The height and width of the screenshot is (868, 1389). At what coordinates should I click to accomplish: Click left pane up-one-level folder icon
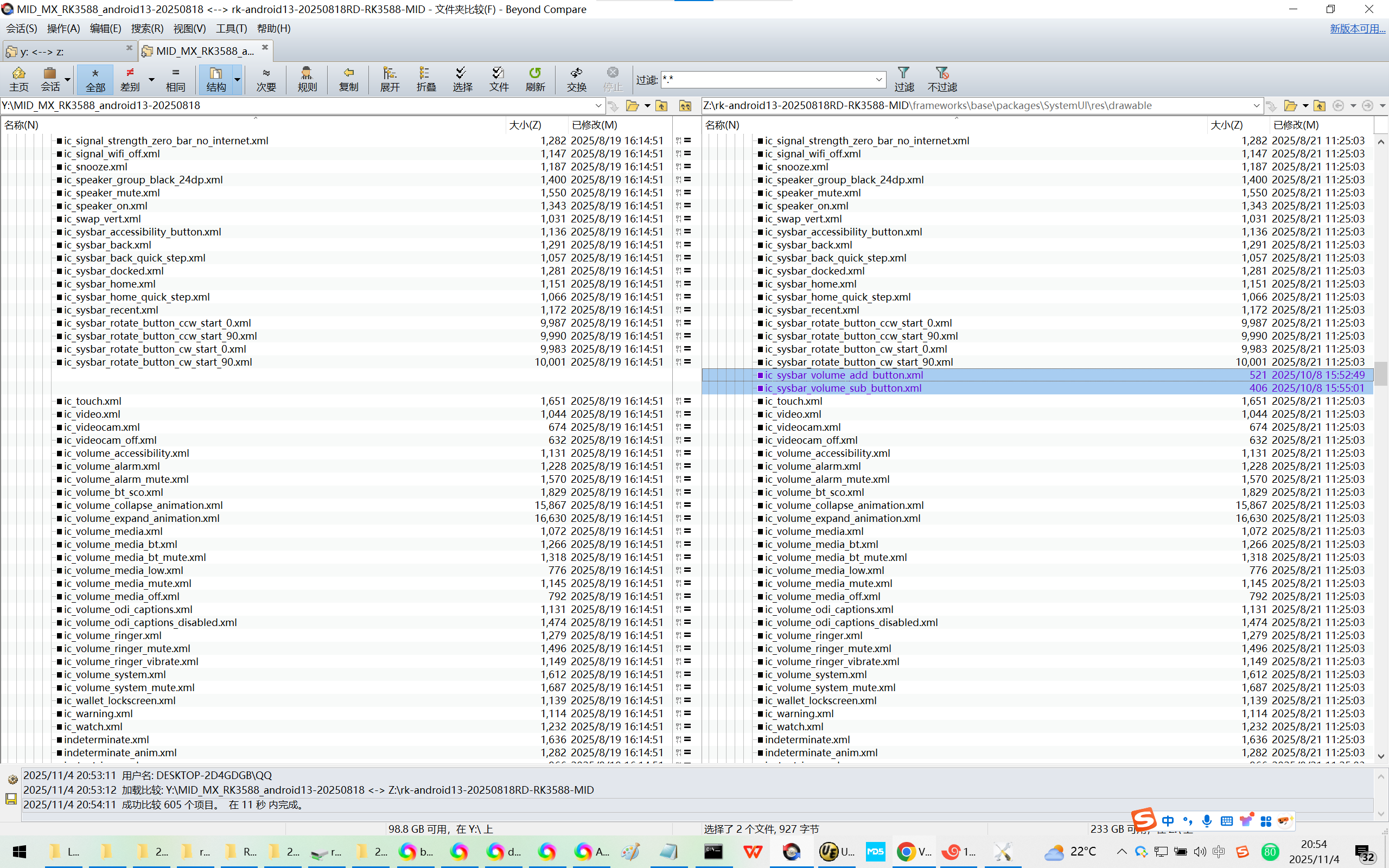[661, 106]
